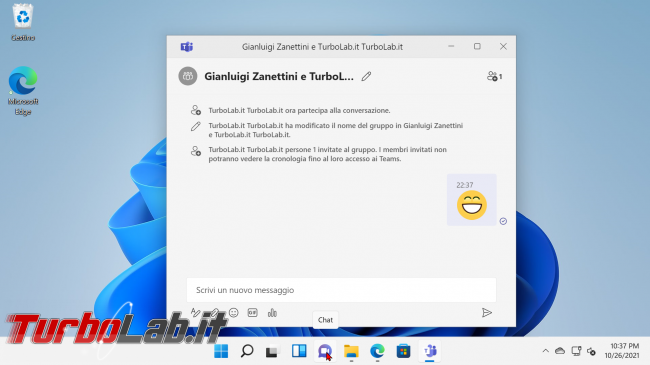Open the text formatting options
Image resolution: width=650 pixels, height=365 pixels.
pos(195,313)
